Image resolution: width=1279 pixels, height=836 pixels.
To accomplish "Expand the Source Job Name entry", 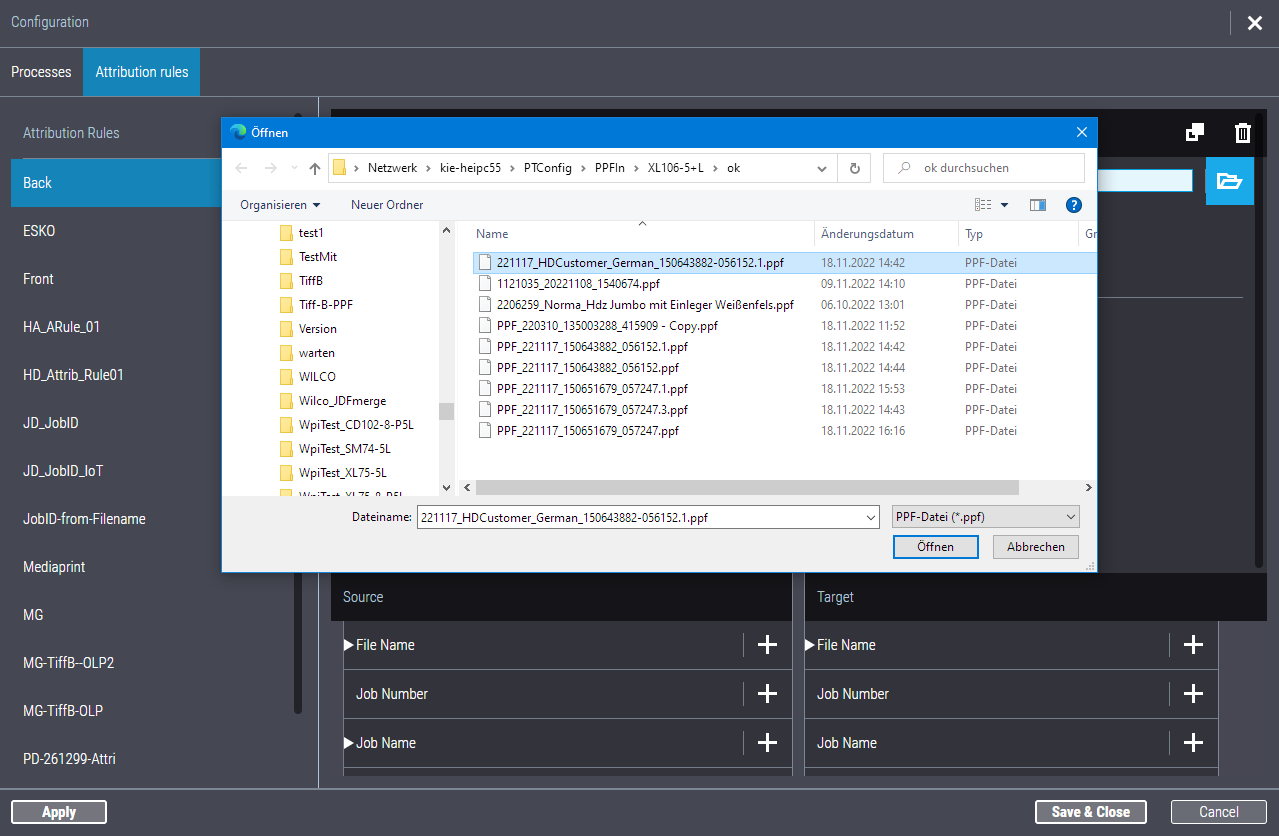I will pyautogui.click(x=349, y=743).
